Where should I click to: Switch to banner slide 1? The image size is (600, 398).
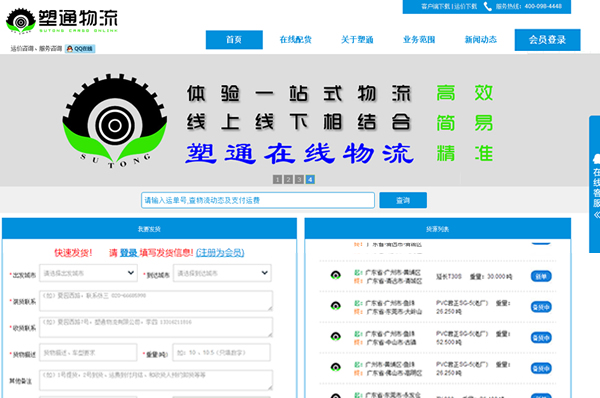point(277,179)
